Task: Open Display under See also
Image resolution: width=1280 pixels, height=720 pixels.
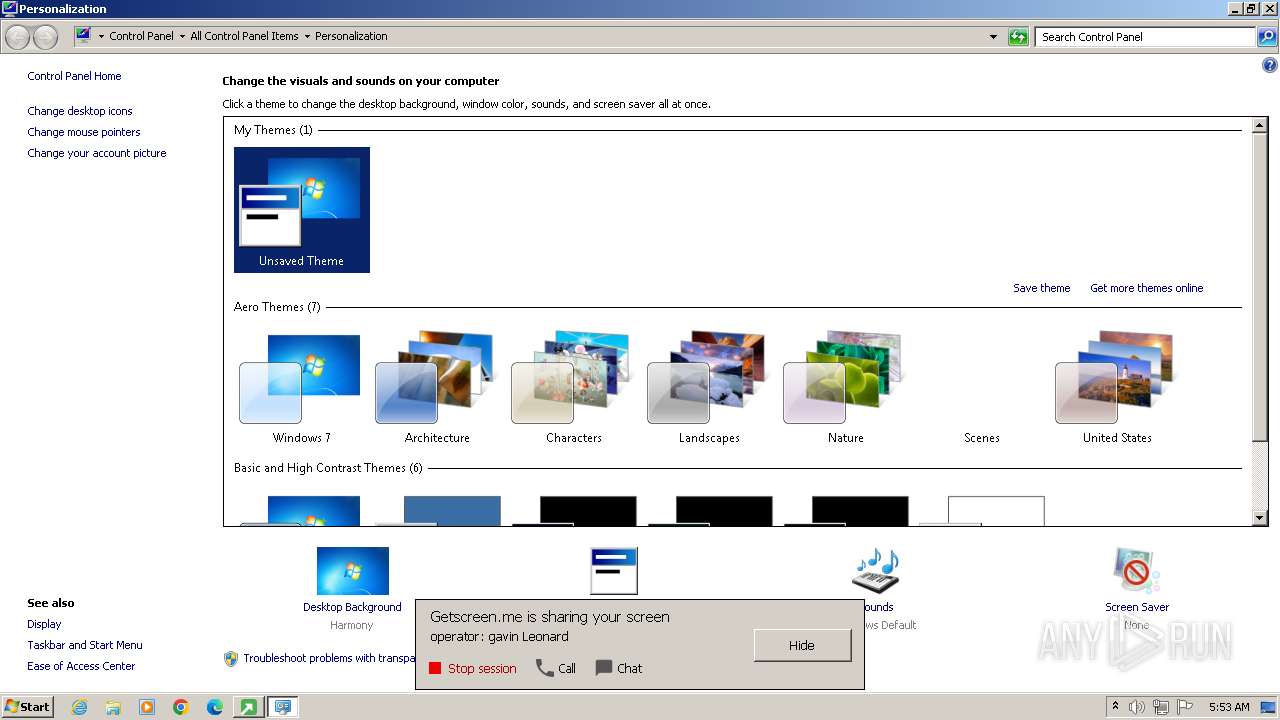Action: point(44,624)
